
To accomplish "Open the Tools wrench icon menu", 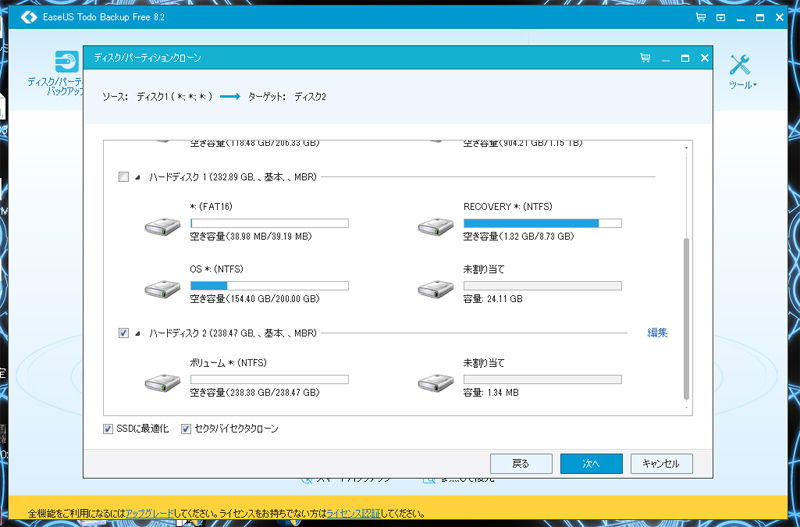I will click(740, 65).
